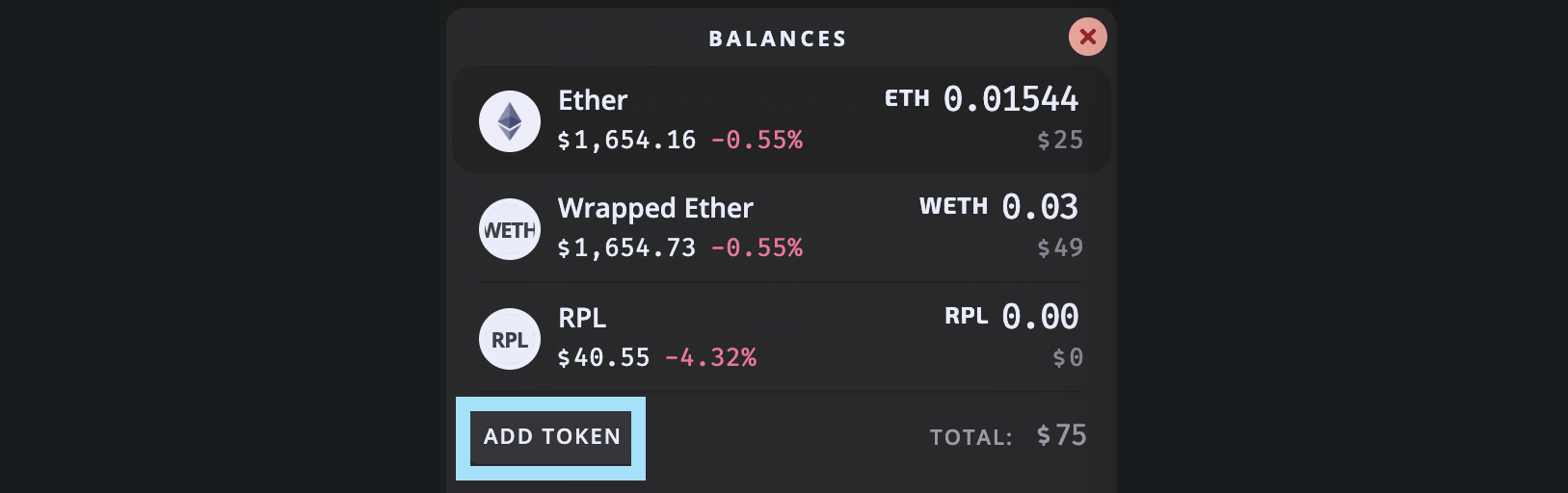Close the Balances panel with the red X
The image size is (1568, 493).
[x=1088, y=37]
